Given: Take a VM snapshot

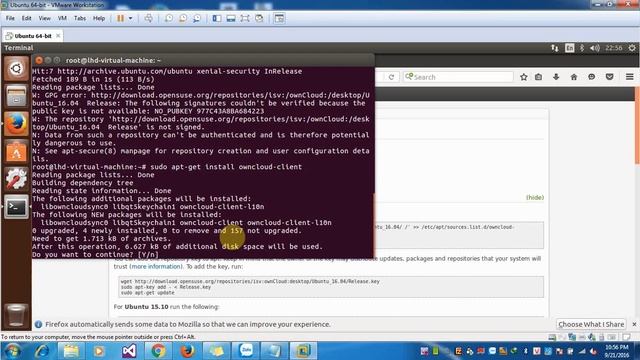Looking at the screenshot, I should (x=169, y=18).
